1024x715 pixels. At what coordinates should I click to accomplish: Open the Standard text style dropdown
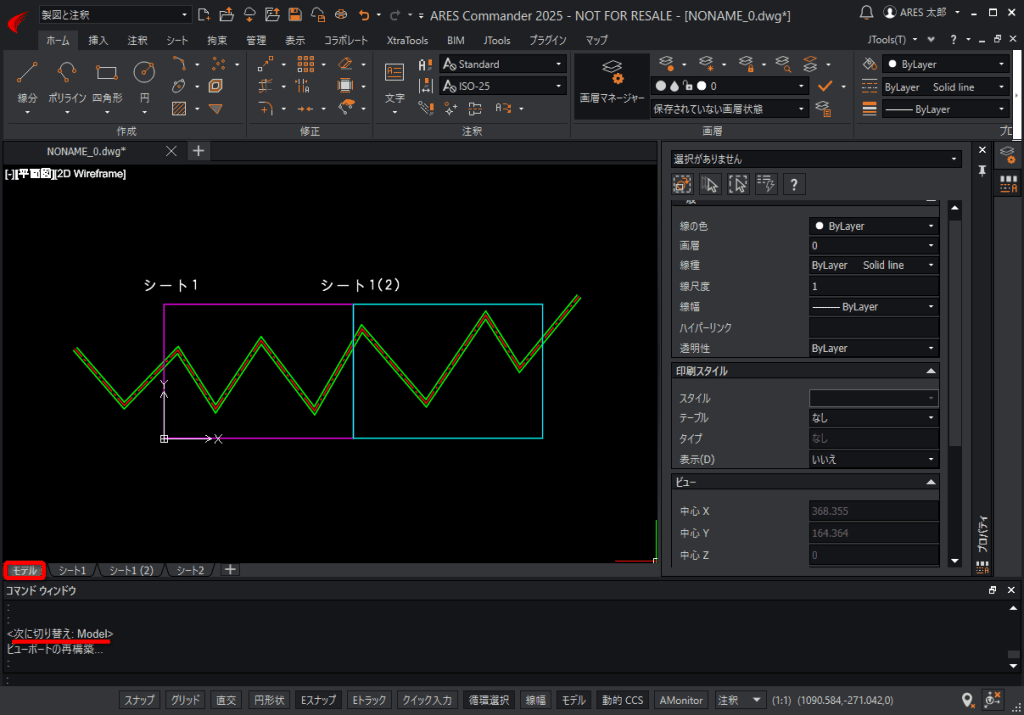503,64
